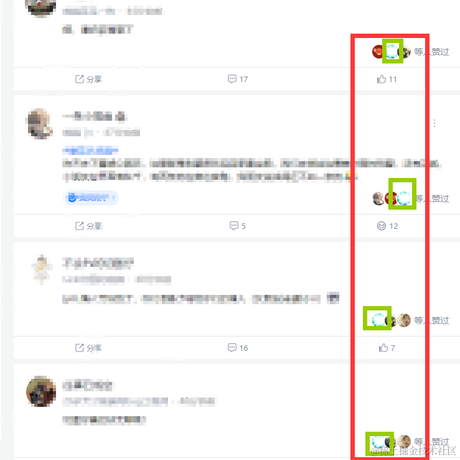Open the comment icon showing 16

click(x=238, y=348)
